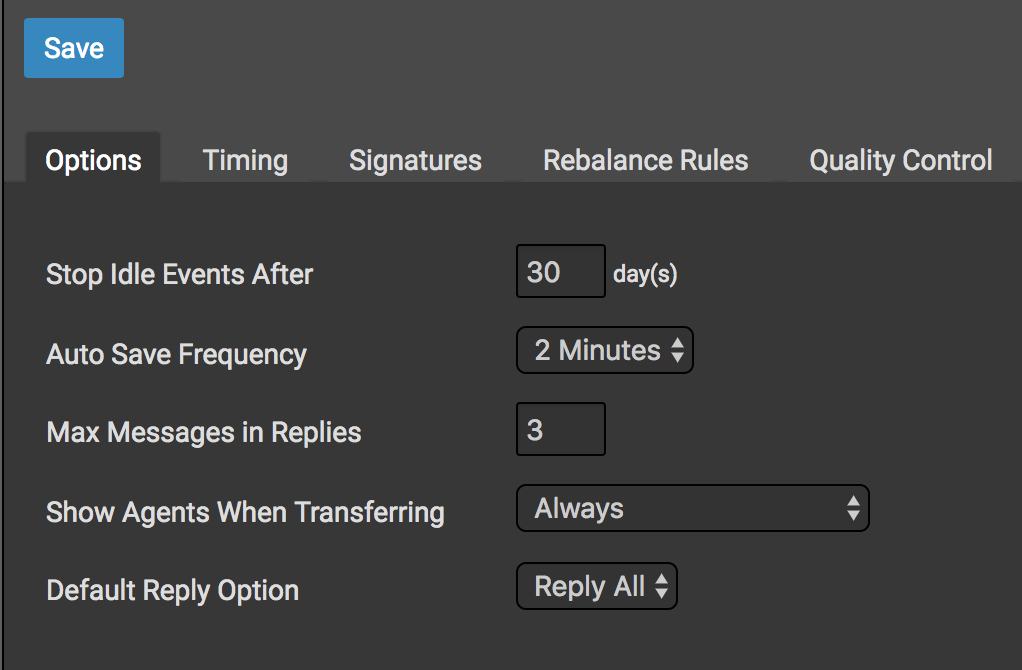The width and height of the screenshot is (1022, 670).
Task: Select the Rebalance Rules tab
Action: pos(645,160)
